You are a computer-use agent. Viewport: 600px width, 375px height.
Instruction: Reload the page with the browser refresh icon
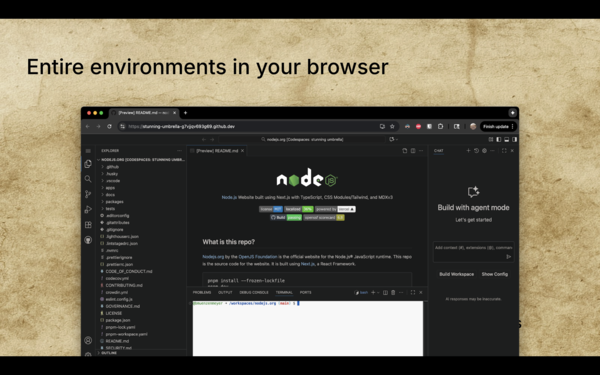(109, 126)
